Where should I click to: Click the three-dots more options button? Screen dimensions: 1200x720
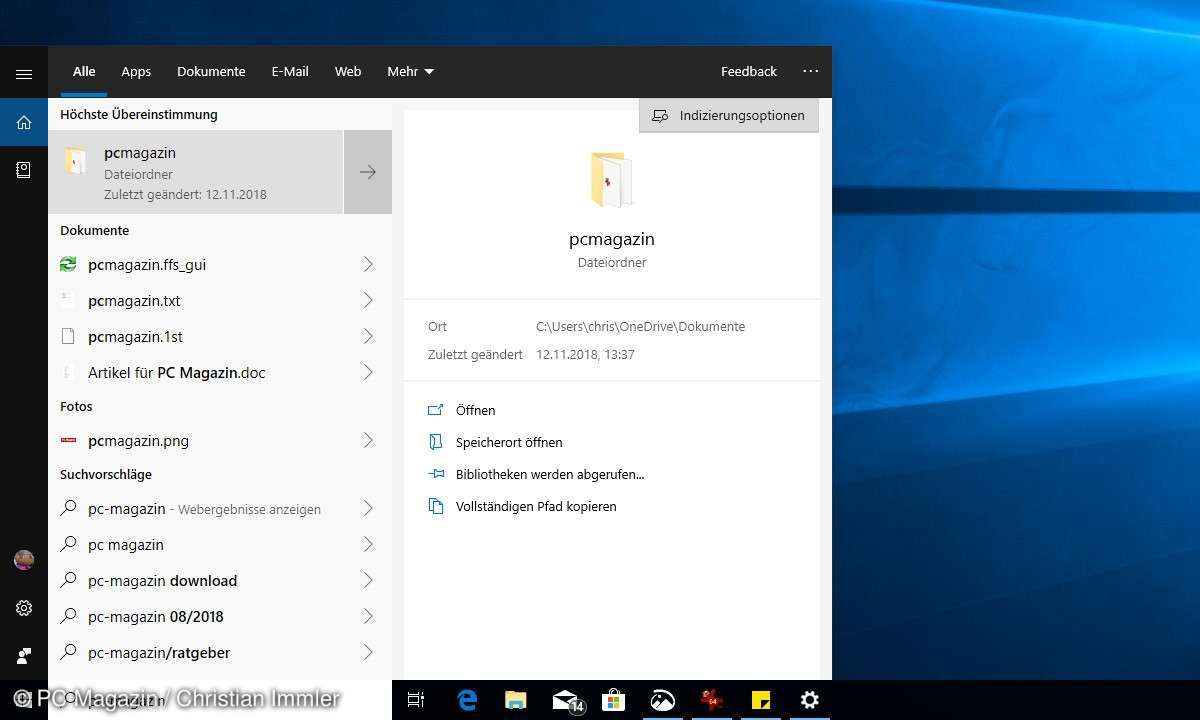pos(810,71)
